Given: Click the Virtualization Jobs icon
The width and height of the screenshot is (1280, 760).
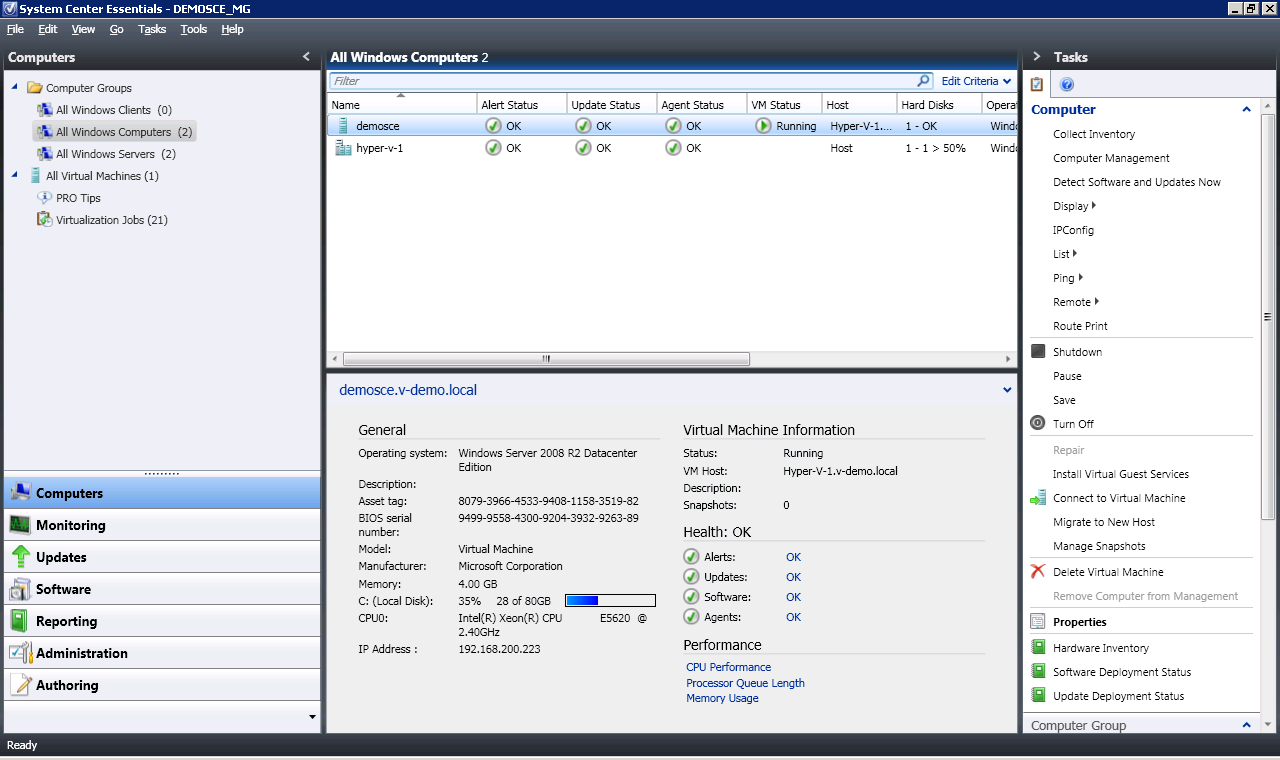Looking at the screenshot, I should [x=45, y=219].
